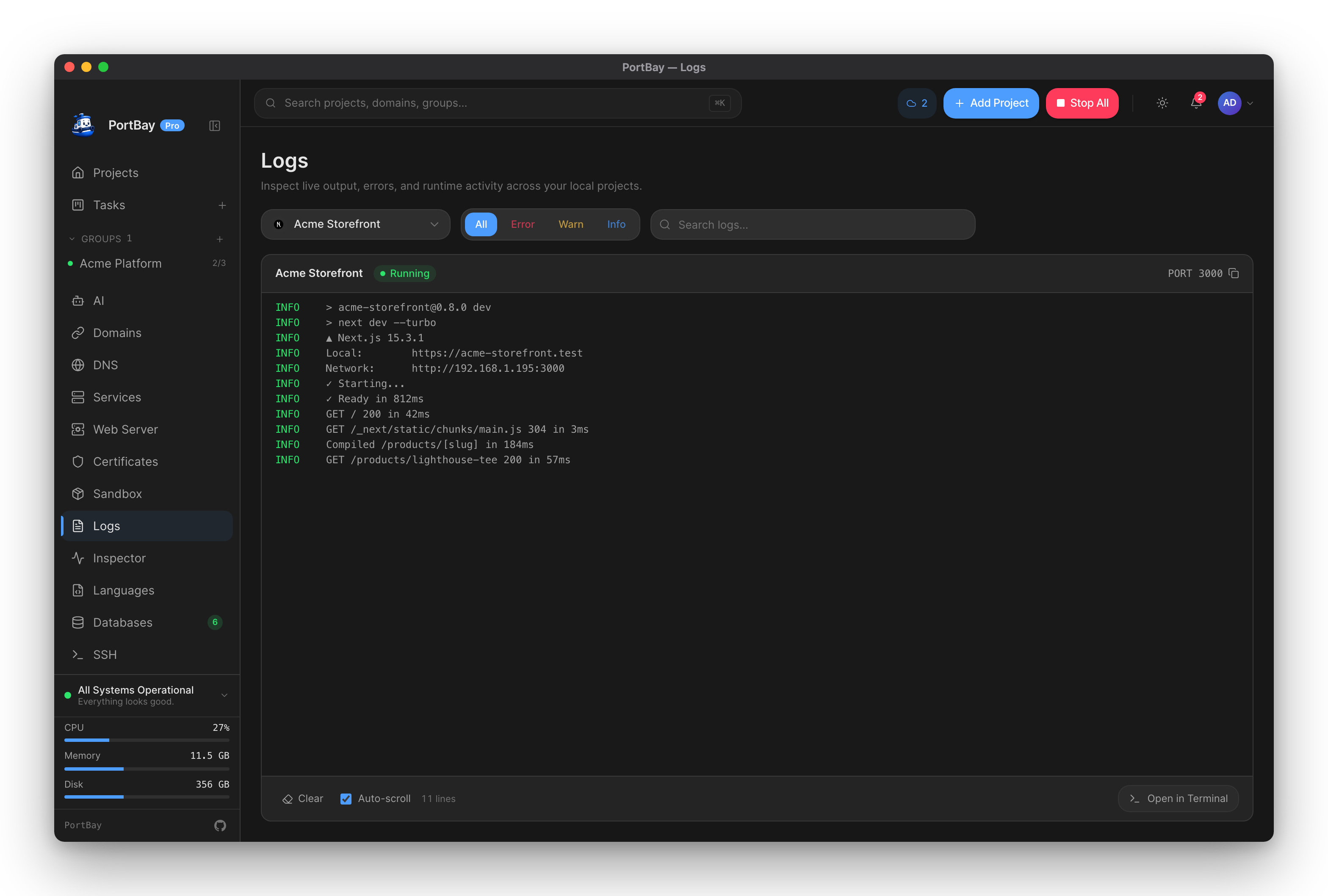Click the CPU usage bar

147,740
